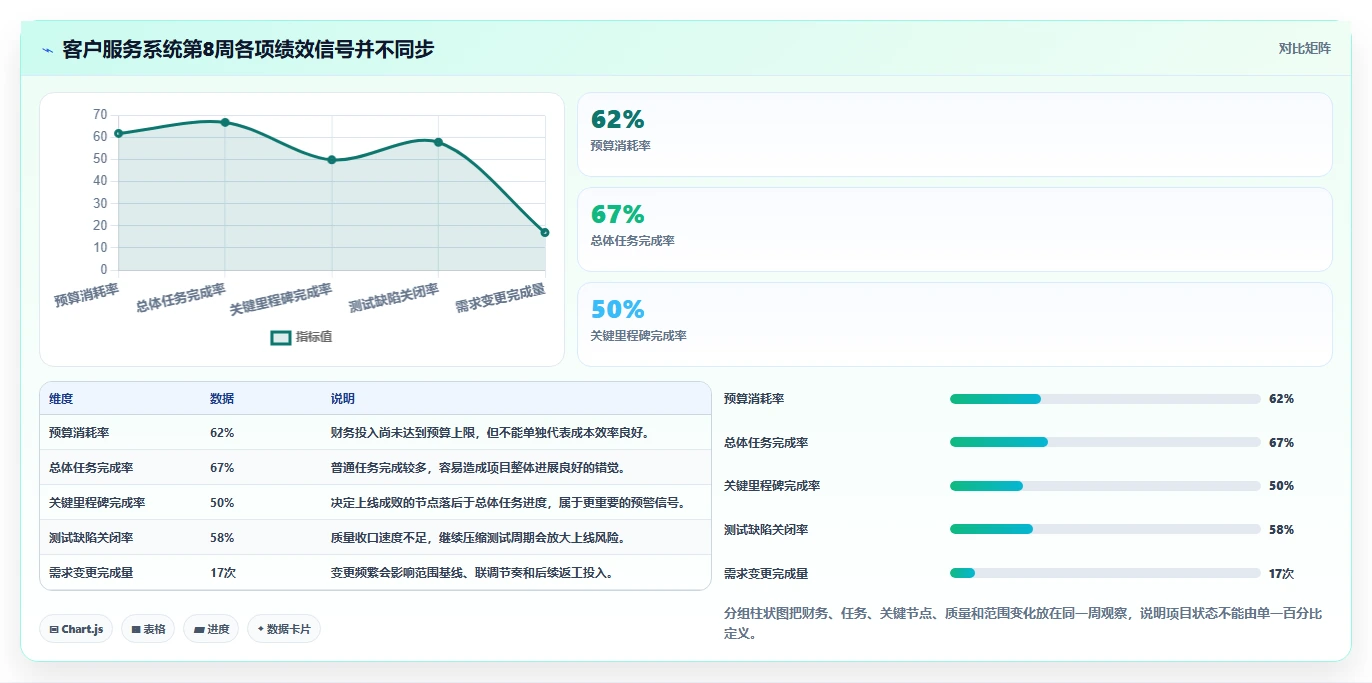The height and width of the screenshot is (683, 1372).
Task: Click the icon in 进度 chip
Action: pyautogui.click(x=199, y=629)
